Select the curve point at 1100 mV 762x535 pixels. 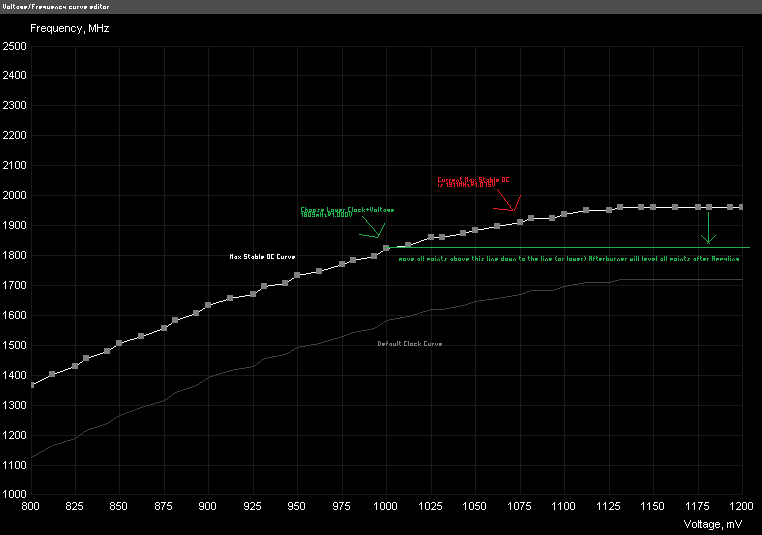[564, 214]
